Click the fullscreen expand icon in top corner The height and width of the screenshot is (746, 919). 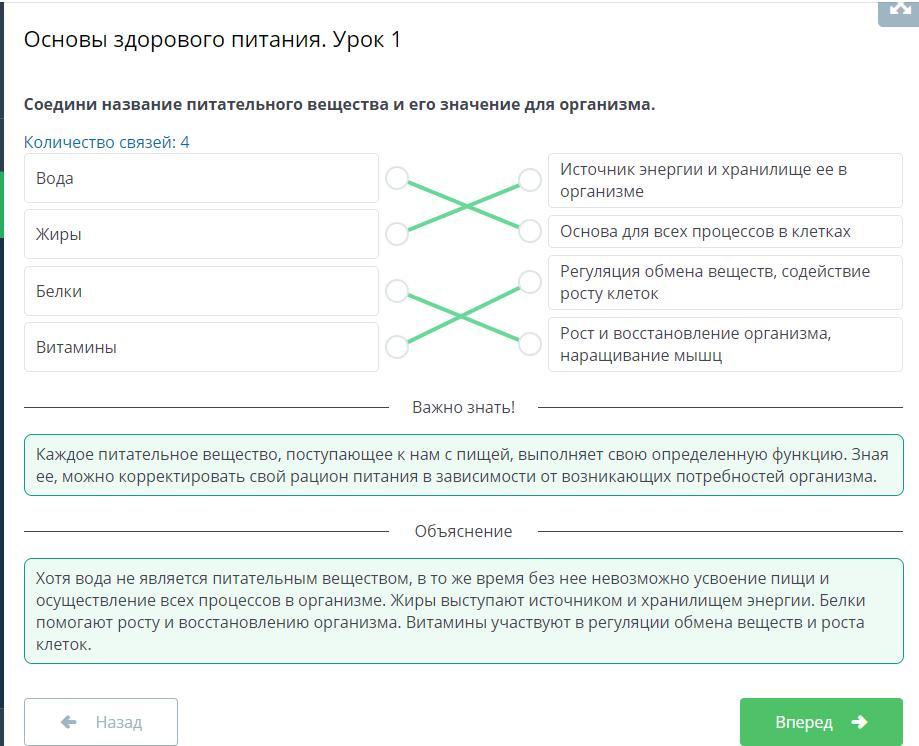click(898, 9)
